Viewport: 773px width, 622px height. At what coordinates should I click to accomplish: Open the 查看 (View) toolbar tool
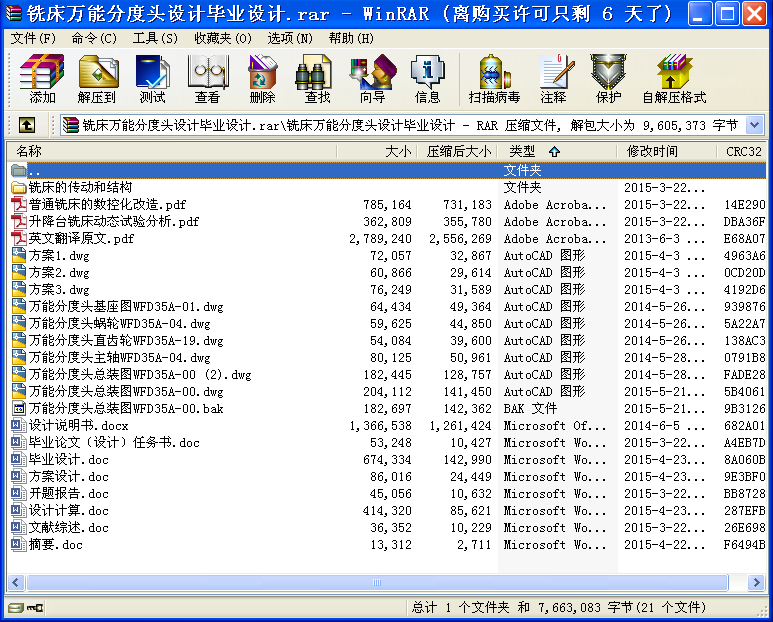pos(207,79)
